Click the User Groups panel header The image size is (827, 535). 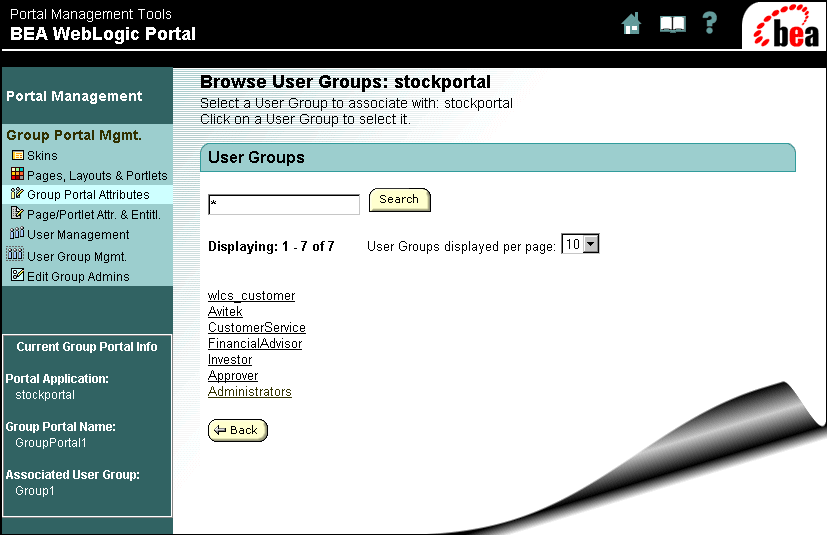point(497,157)
